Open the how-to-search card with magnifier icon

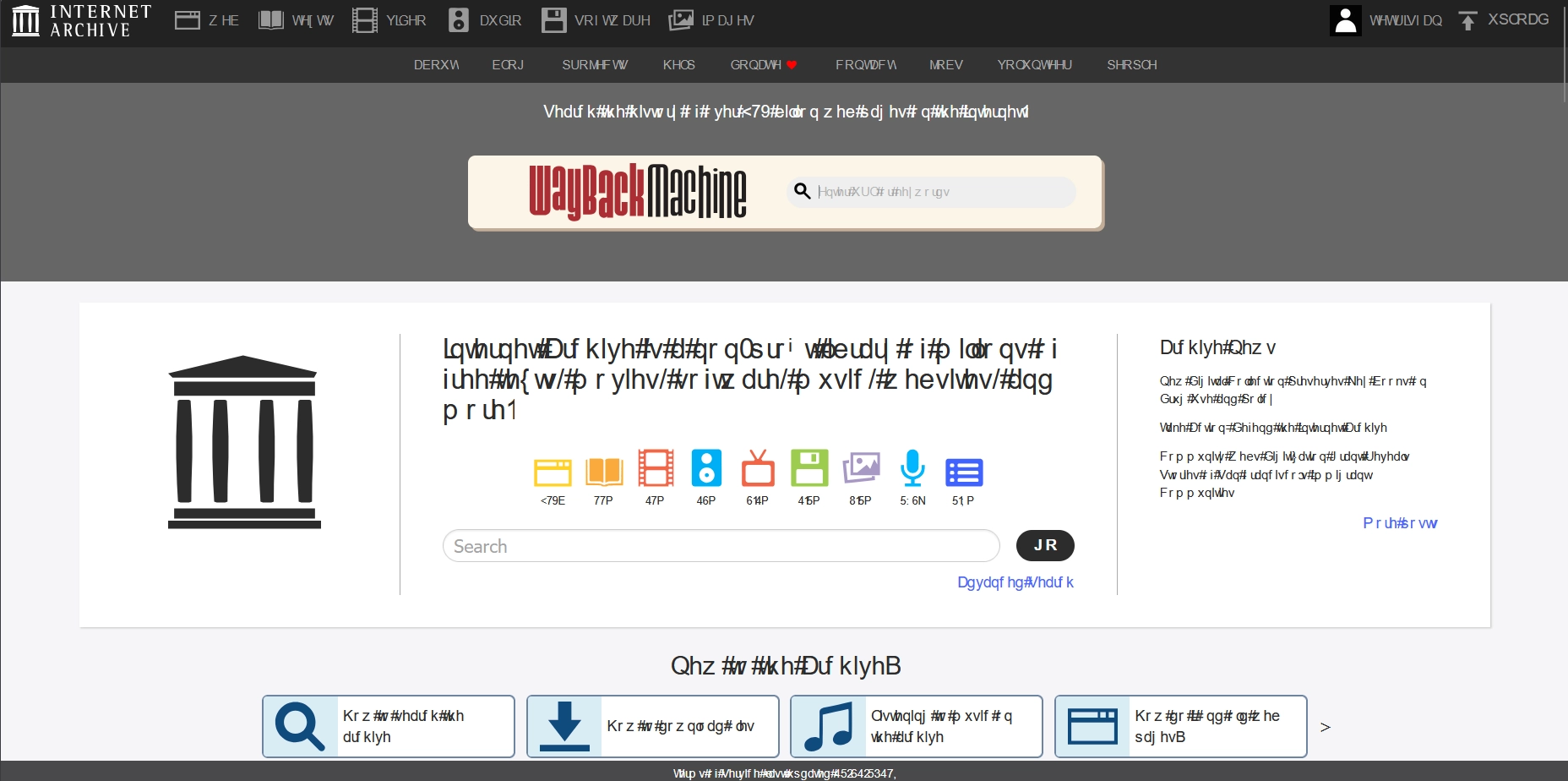[x=389, y=726]
